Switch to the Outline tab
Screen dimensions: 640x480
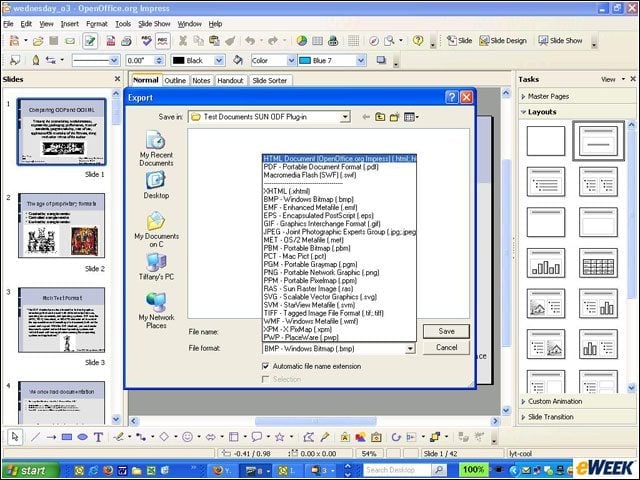coord(175,80)
